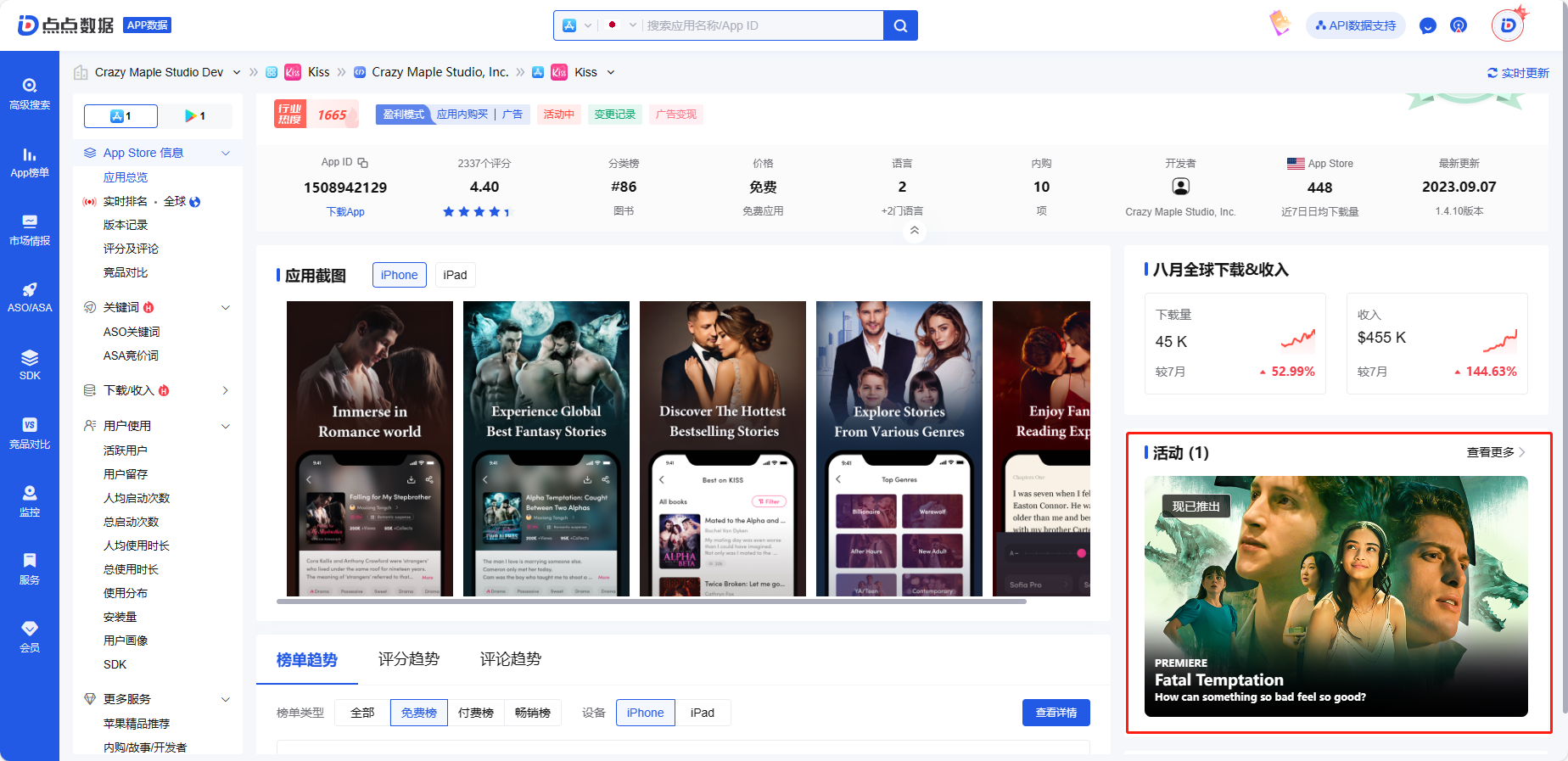Click the 点点数据 logo

click(x=66, y=25)
